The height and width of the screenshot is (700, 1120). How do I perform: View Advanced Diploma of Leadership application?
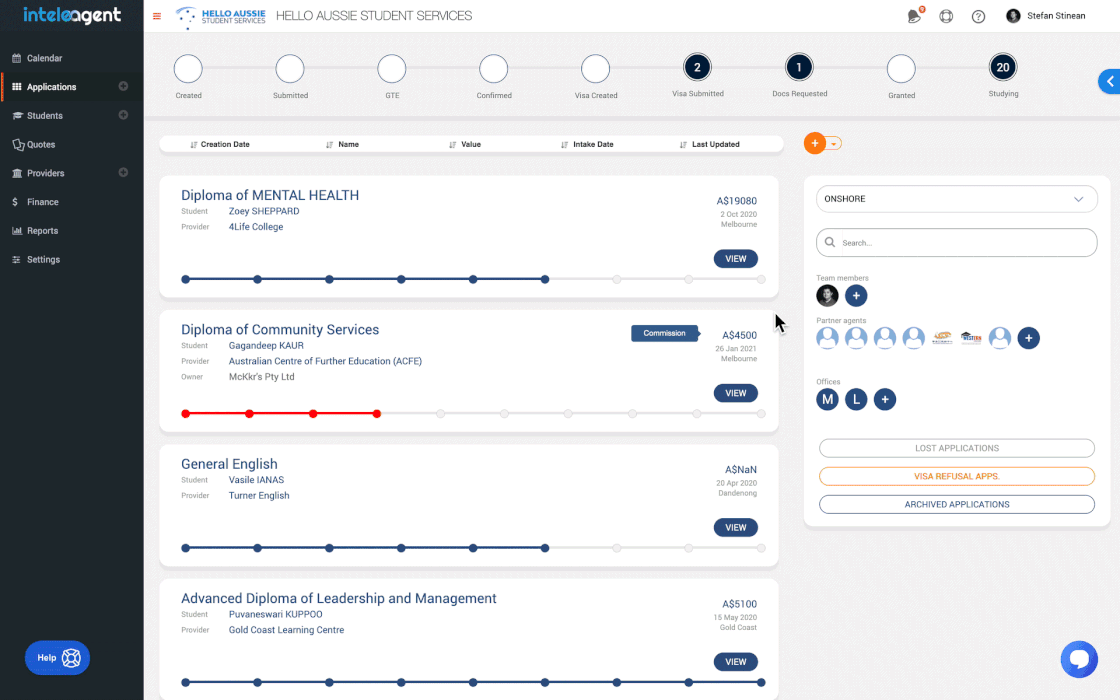click(736, 661)
